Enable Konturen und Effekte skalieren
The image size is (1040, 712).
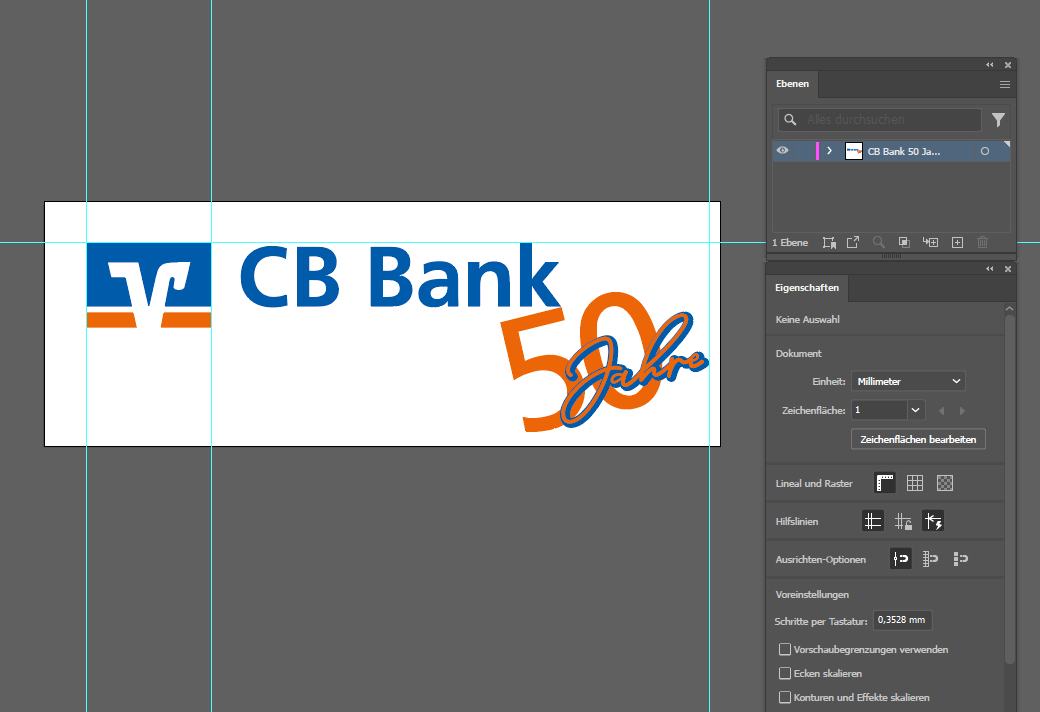(785, 697)
